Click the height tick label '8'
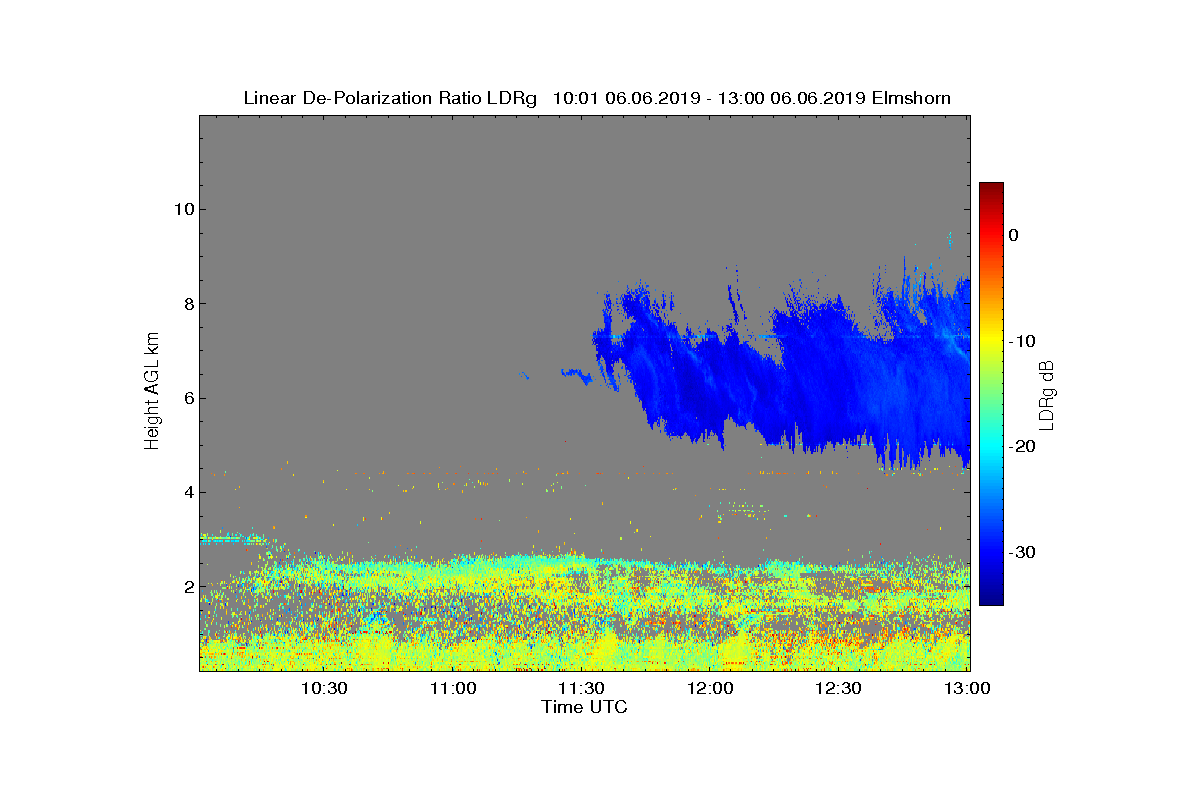This screenshot has width=1200, height=800. point(187,304)
